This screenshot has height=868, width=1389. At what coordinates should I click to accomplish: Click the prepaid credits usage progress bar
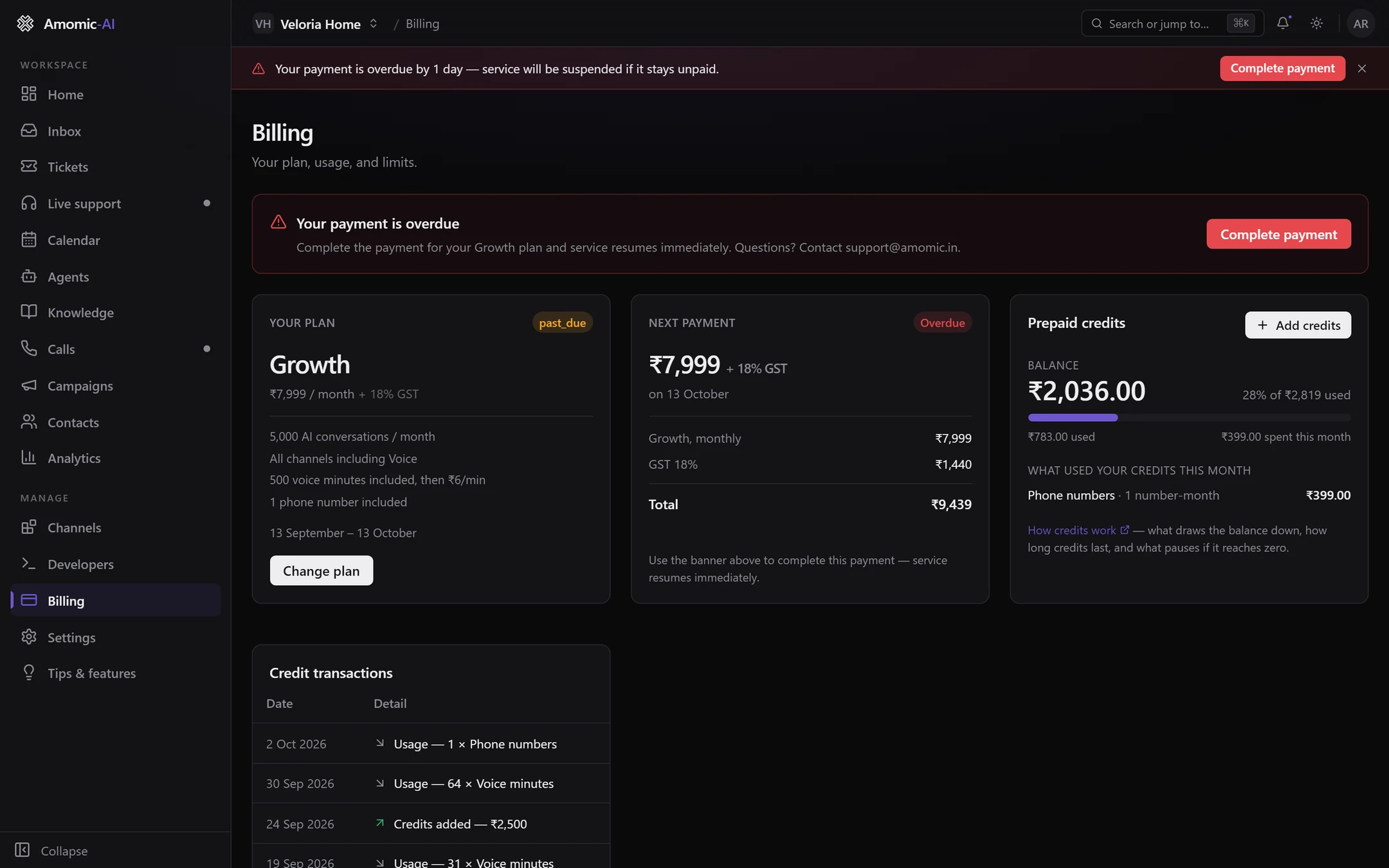coord(1189,418)
